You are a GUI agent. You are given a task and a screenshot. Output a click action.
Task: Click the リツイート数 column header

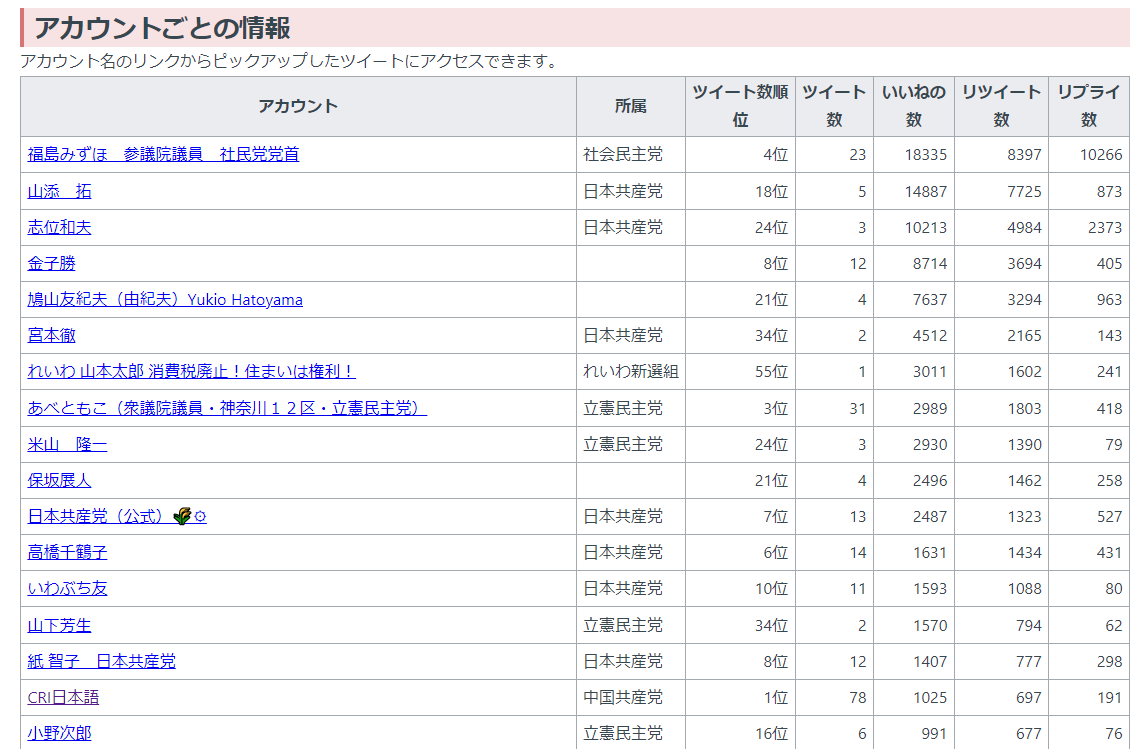tap(1001, 106)
